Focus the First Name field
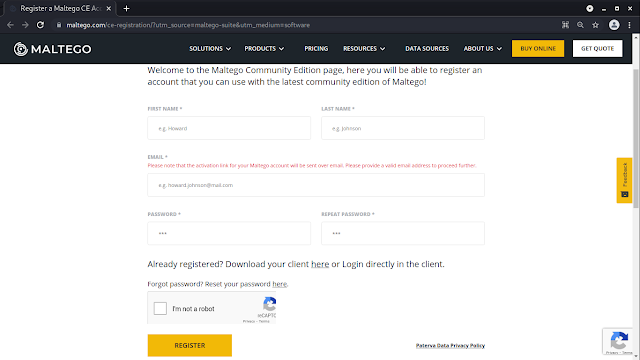Screen dimensions: 640x360 pos(229,128)
